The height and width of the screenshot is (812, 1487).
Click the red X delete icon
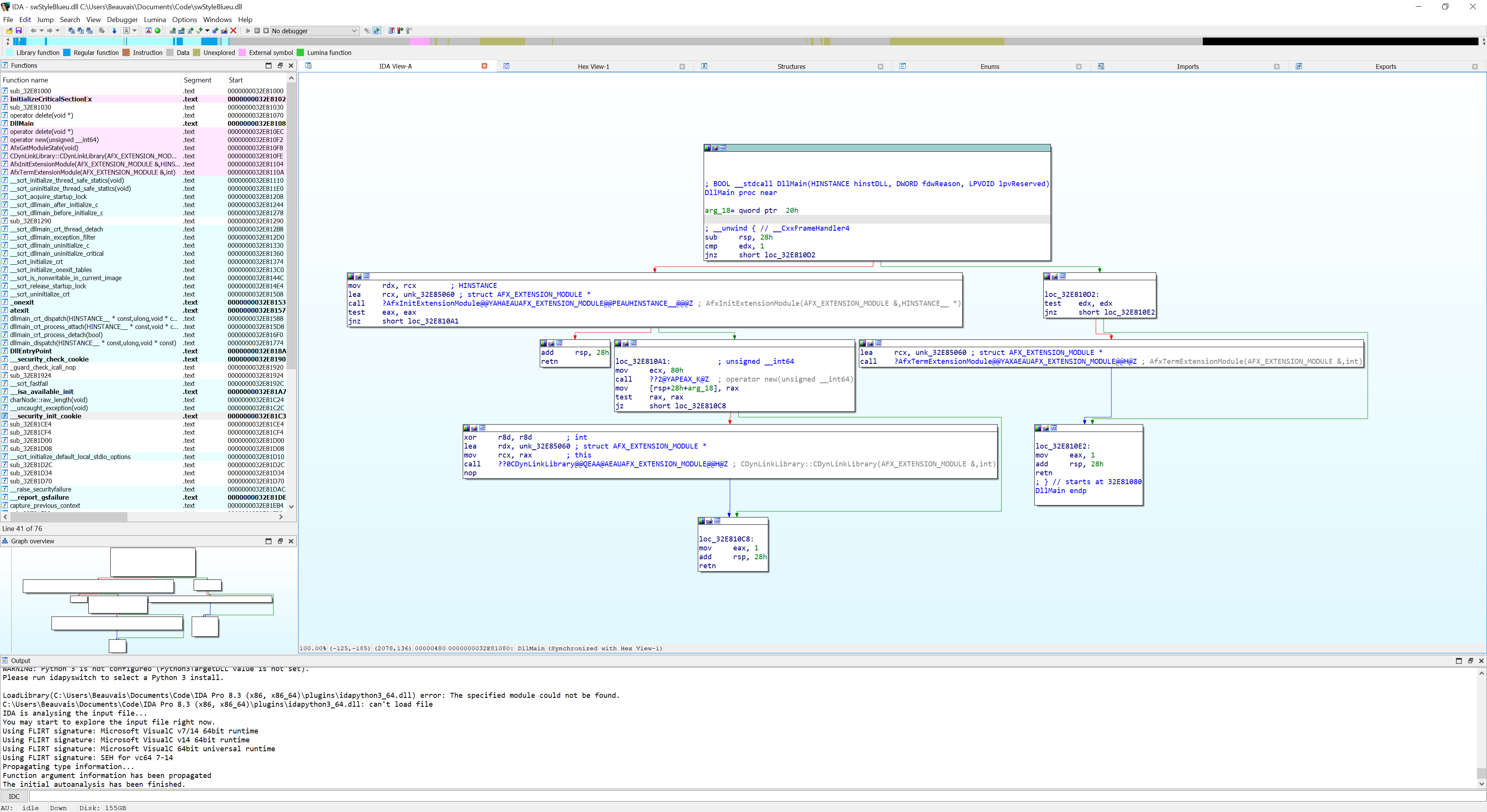[x=233, y=31]
